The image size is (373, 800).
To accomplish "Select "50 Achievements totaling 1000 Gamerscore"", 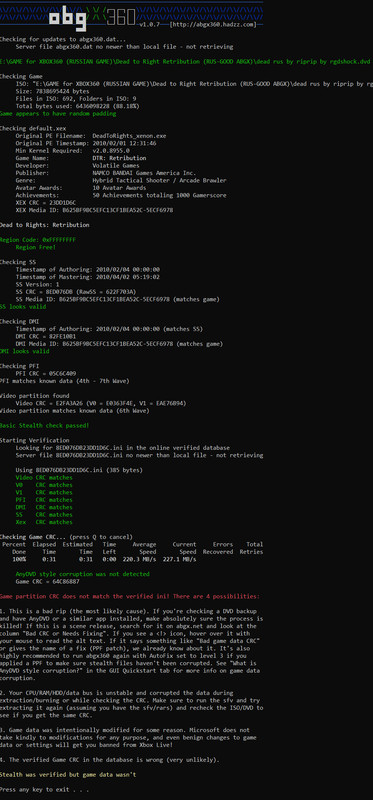I will (x=159, y=195).
